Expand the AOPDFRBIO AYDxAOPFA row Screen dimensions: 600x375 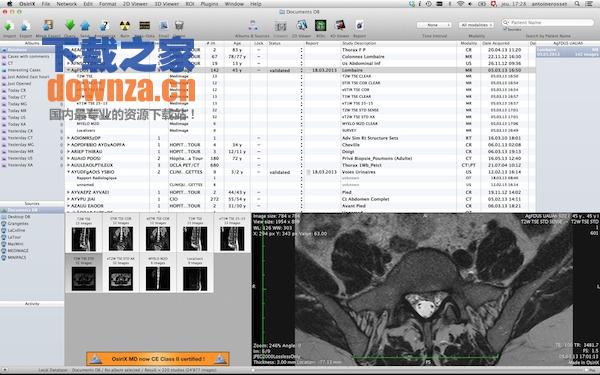point(68,145)
